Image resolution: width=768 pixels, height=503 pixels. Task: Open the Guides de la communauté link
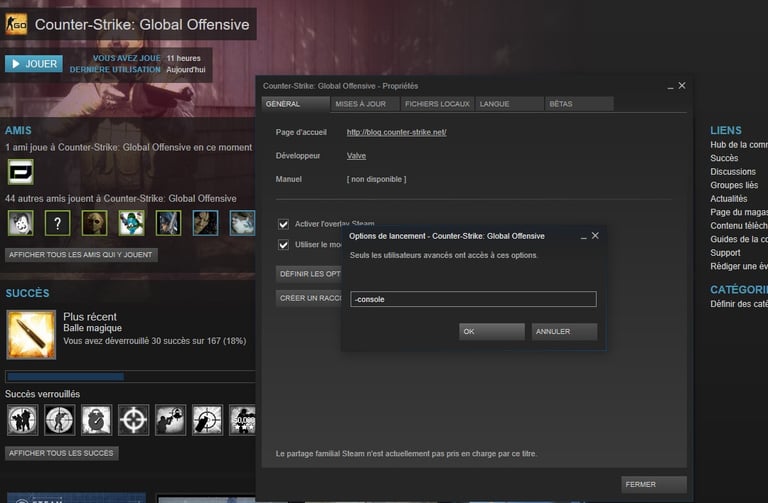pos(739,239)
